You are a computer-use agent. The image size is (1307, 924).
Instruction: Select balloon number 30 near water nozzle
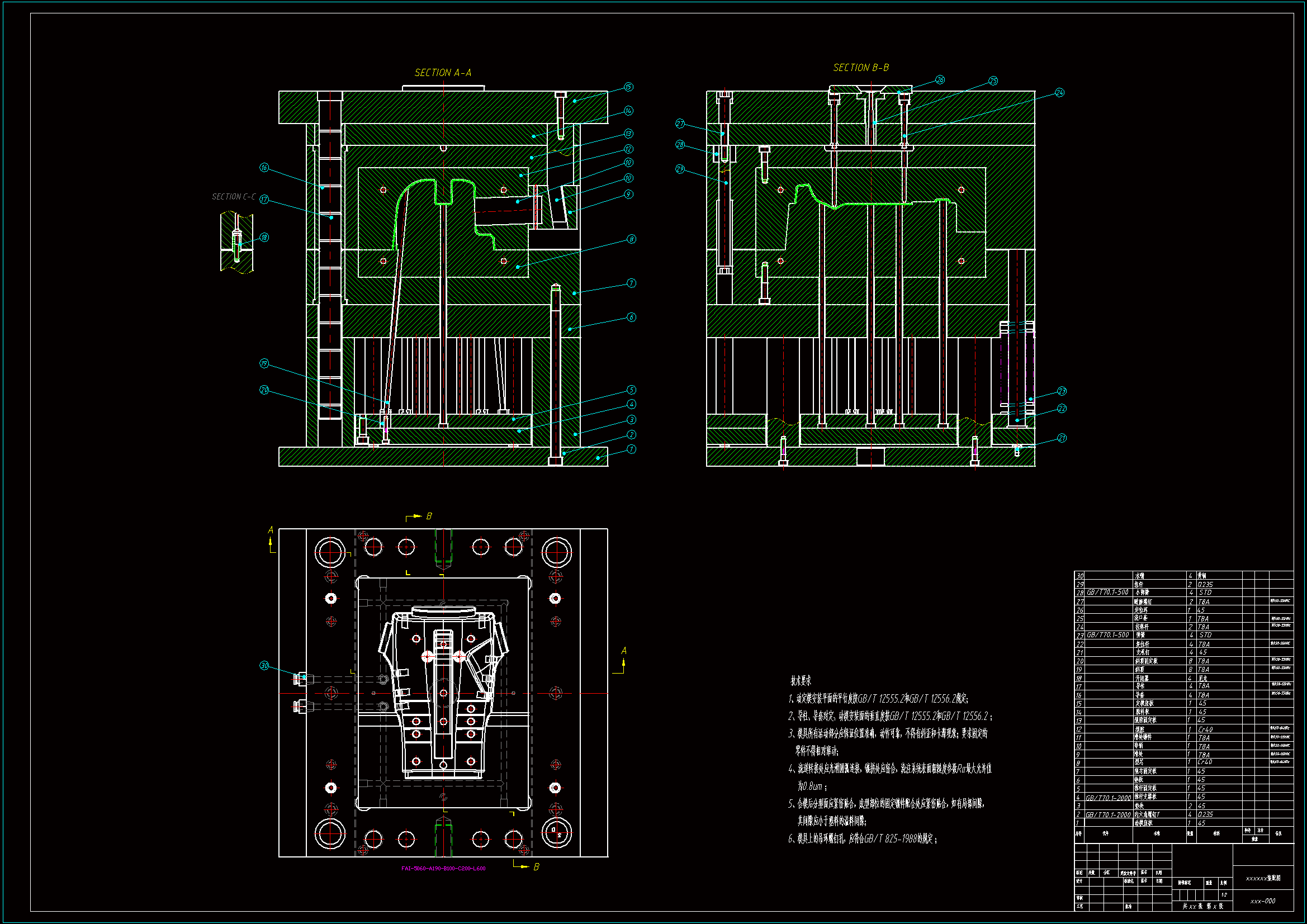click(264, 666)
